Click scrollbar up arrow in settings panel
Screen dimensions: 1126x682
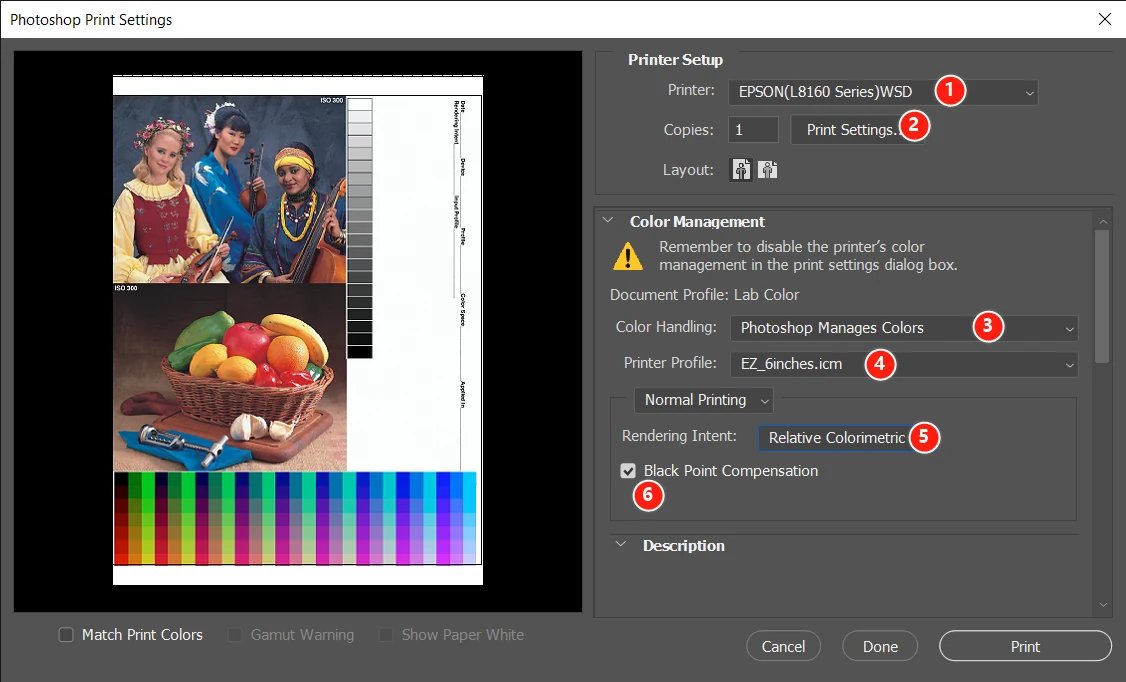[1103, 220]
